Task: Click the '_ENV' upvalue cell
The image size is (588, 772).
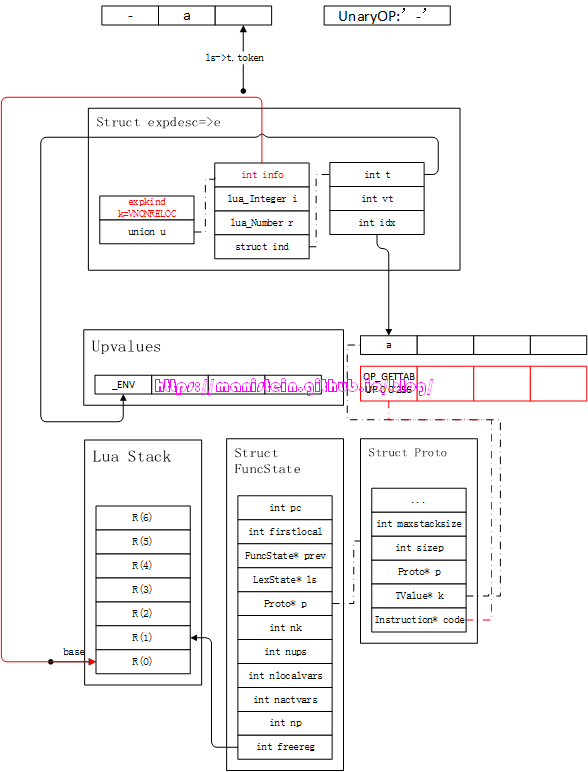Action: [x=123, y=385]
